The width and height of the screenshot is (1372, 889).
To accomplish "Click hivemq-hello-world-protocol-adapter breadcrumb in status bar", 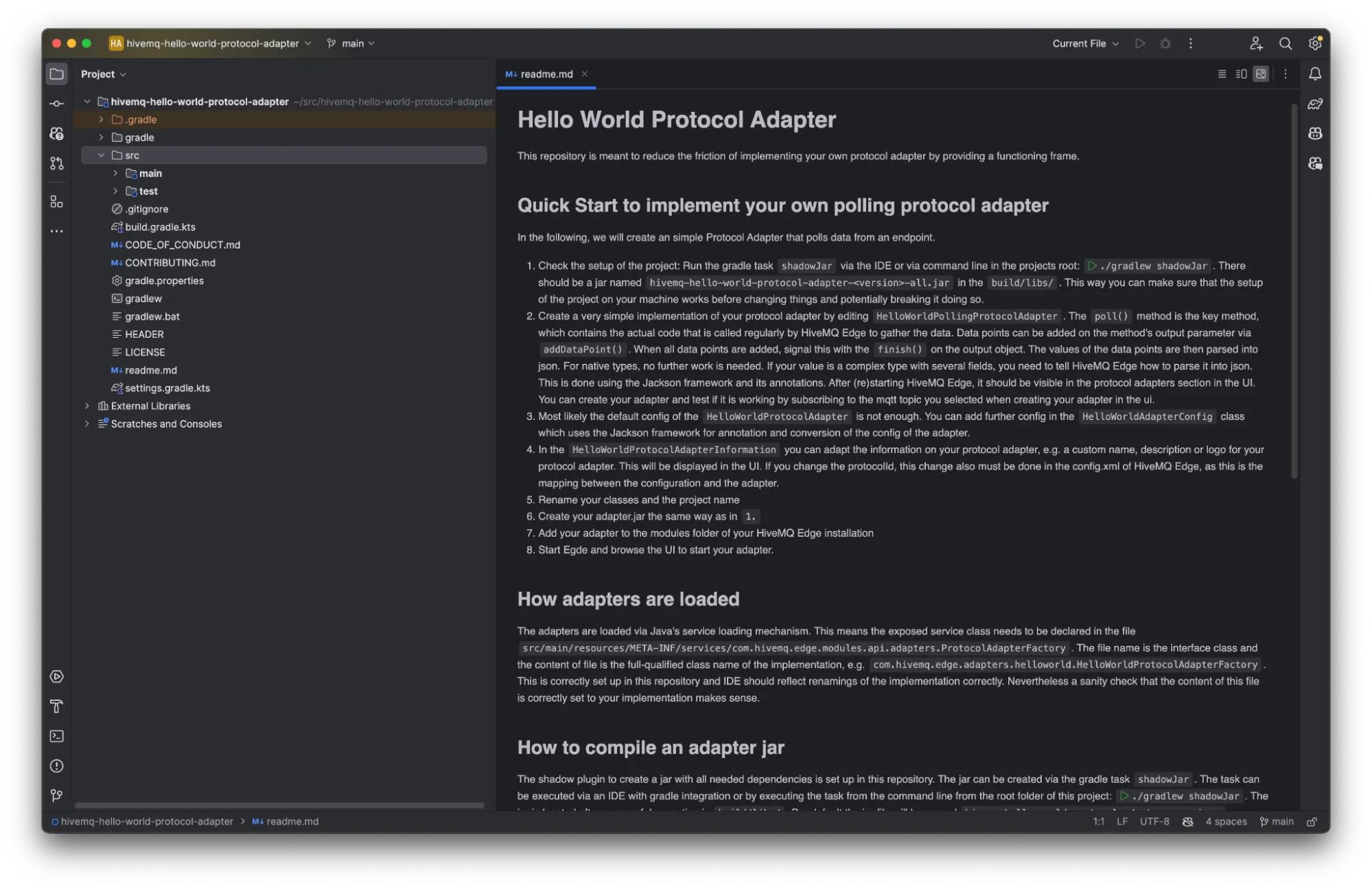I will pos(143,822).
